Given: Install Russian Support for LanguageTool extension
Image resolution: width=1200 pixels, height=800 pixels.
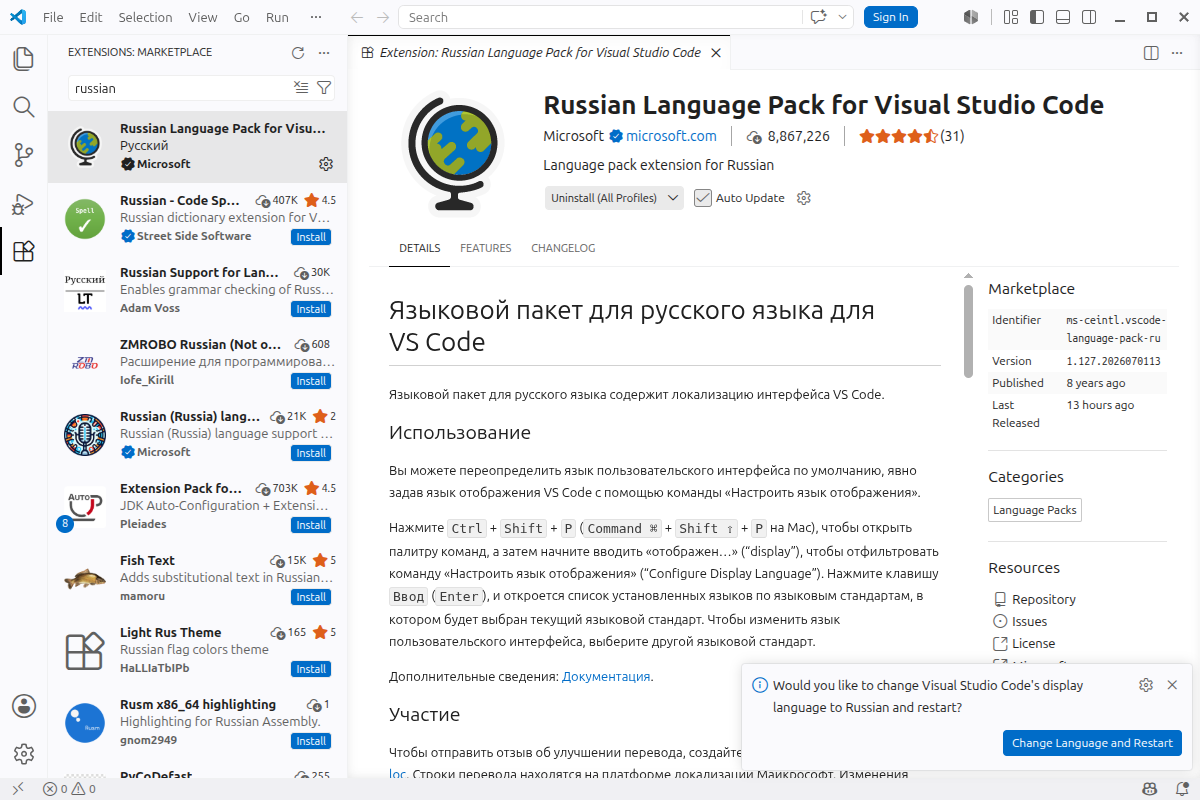Looking at the screenshot, I should [311, 309].
